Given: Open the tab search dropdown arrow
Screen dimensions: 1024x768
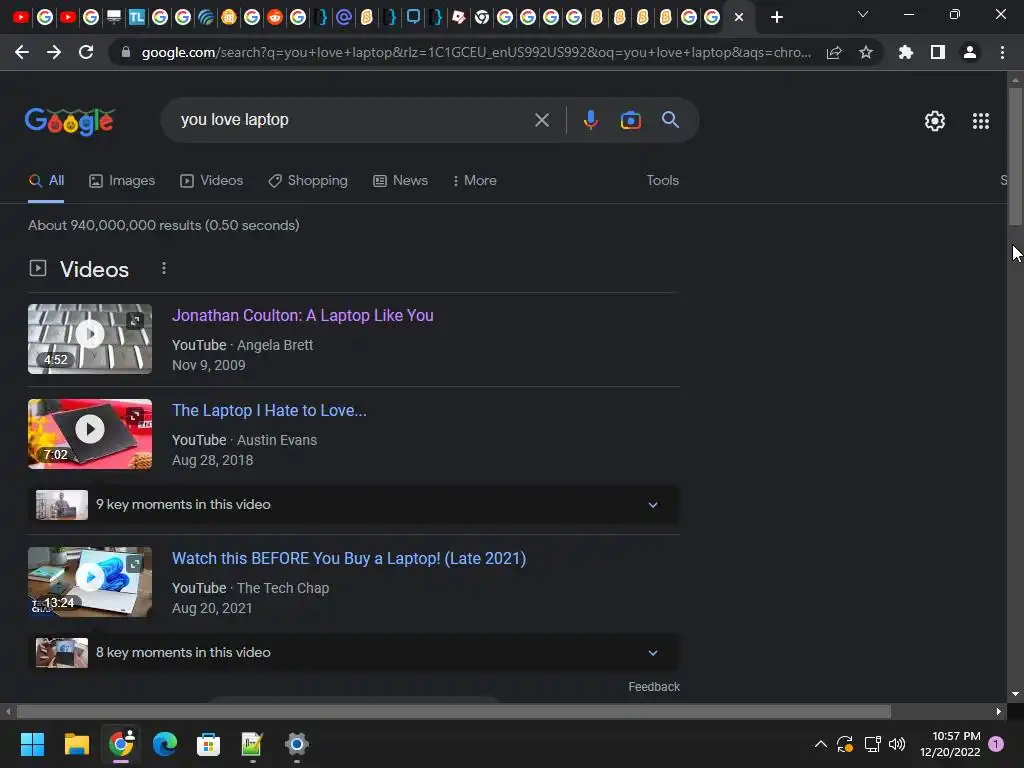Looking at the screenshot, I should pyautogui.click(x=862, y=14).
